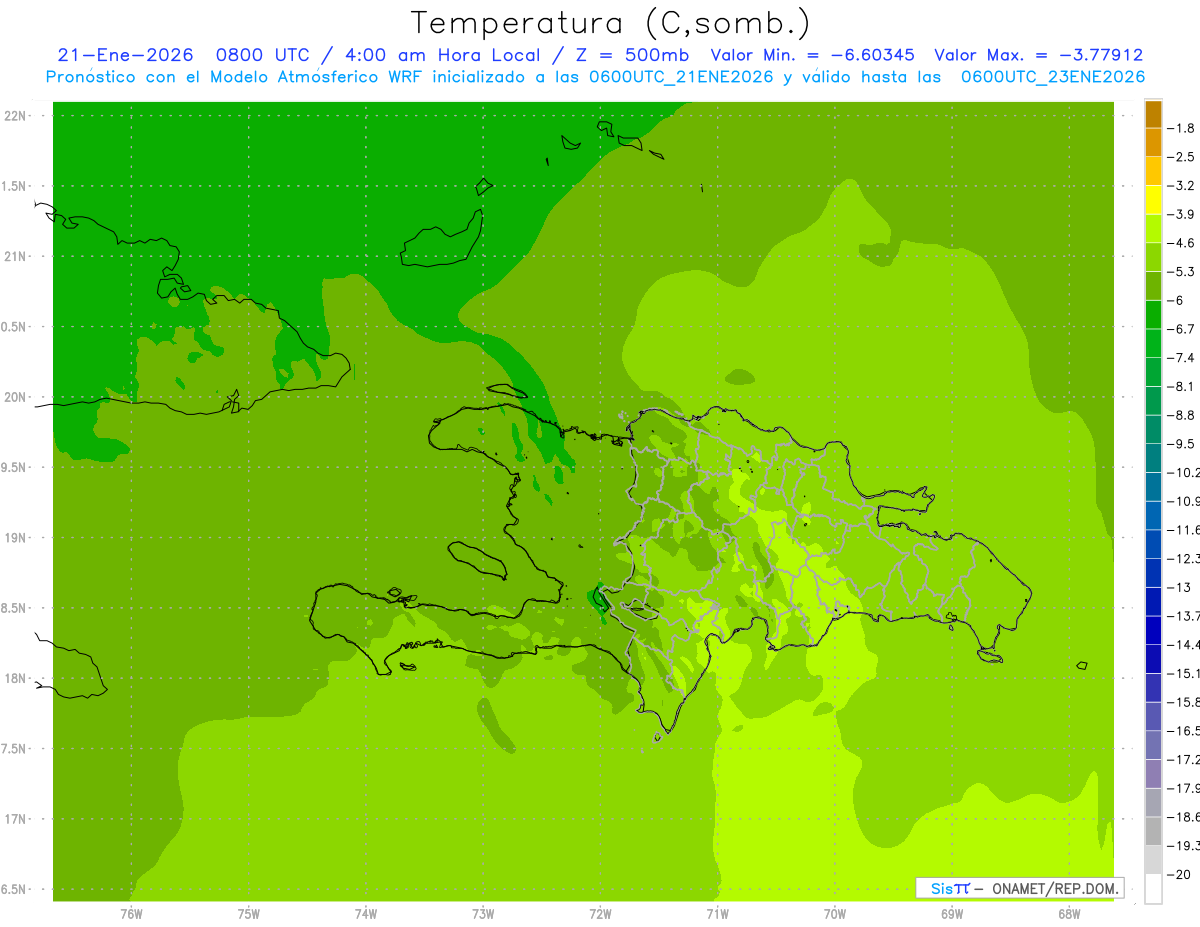
Task: Click the 68W longitude axis label
Action: [x=1069, y=913]
